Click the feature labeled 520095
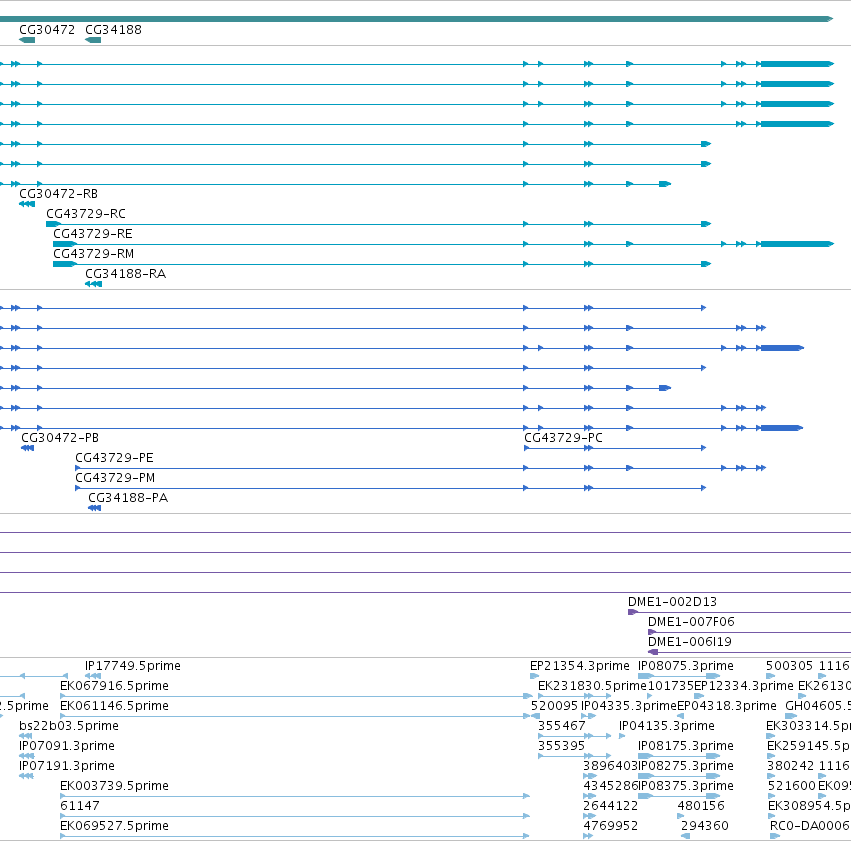The width and height of the screenshot is (851, 841). (554, 706)
